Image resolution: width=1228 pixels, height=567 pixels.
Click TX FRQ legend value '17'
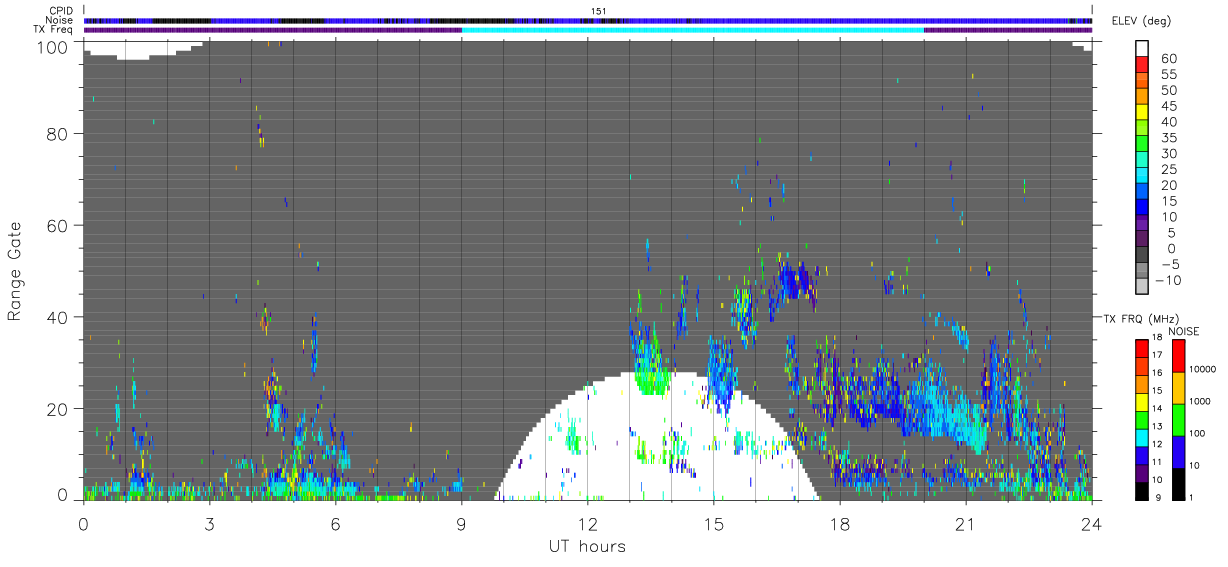coord(1156,355)
